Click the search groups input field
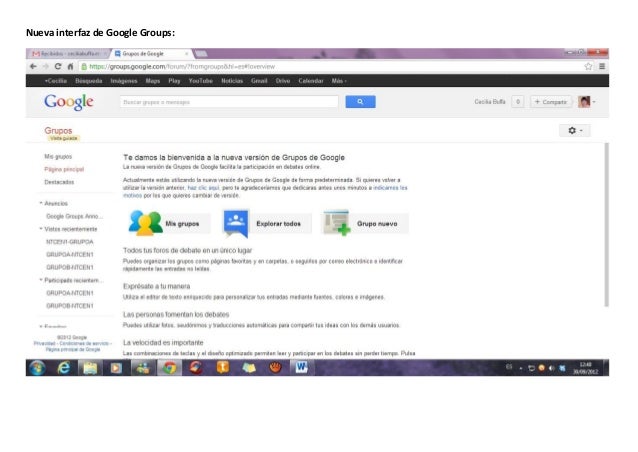 pos(229,102)
